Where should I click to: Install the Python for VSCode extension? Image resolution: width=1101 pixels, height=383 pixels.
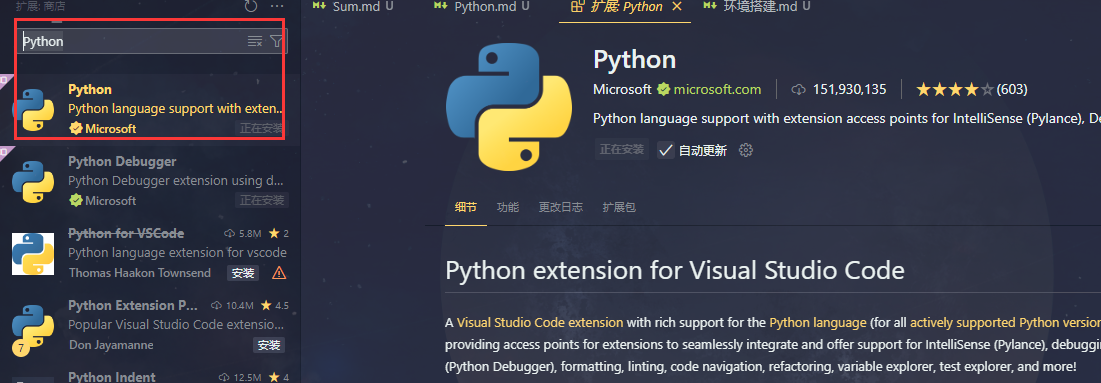pos(243,273)
